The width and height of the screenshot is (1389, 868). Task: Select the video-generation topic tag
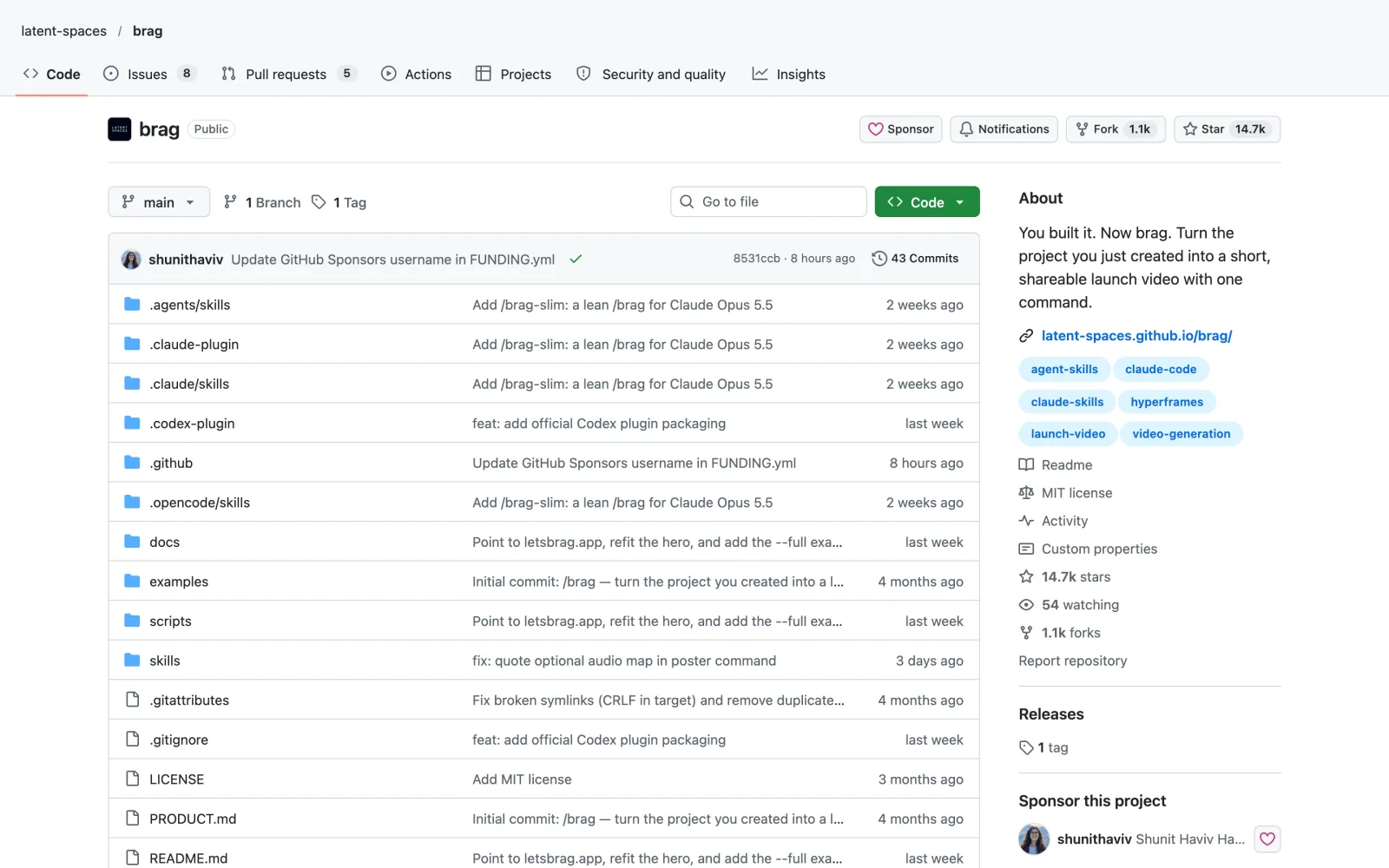coord(1181,434)
